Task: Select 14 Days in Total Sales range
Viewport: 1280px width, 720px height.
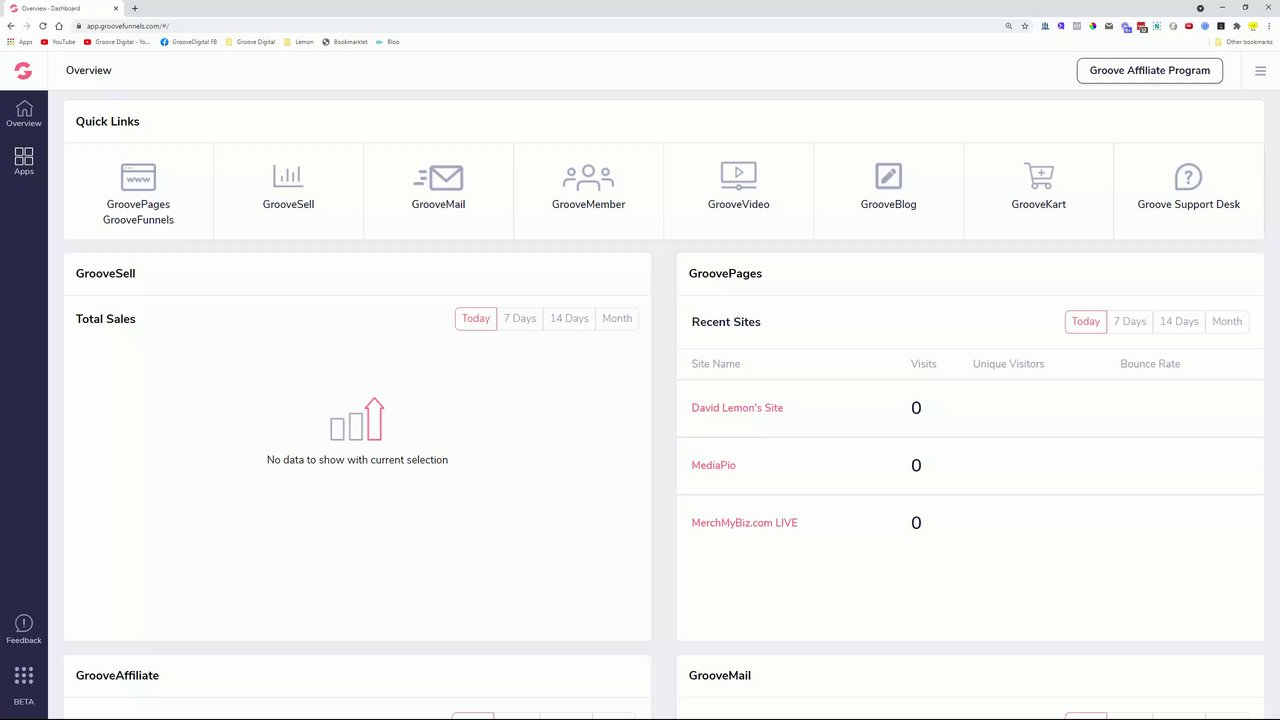Action: (x=569, y=319)
